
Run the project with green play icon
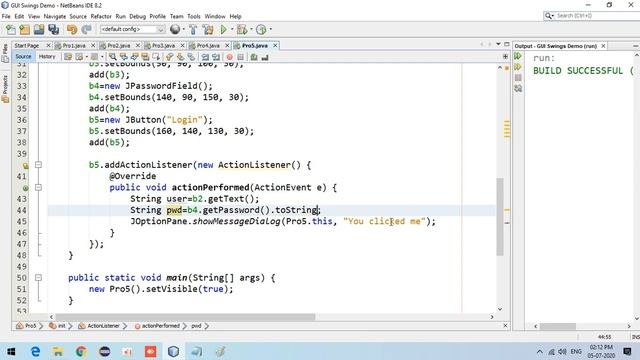tap(223, 29)
